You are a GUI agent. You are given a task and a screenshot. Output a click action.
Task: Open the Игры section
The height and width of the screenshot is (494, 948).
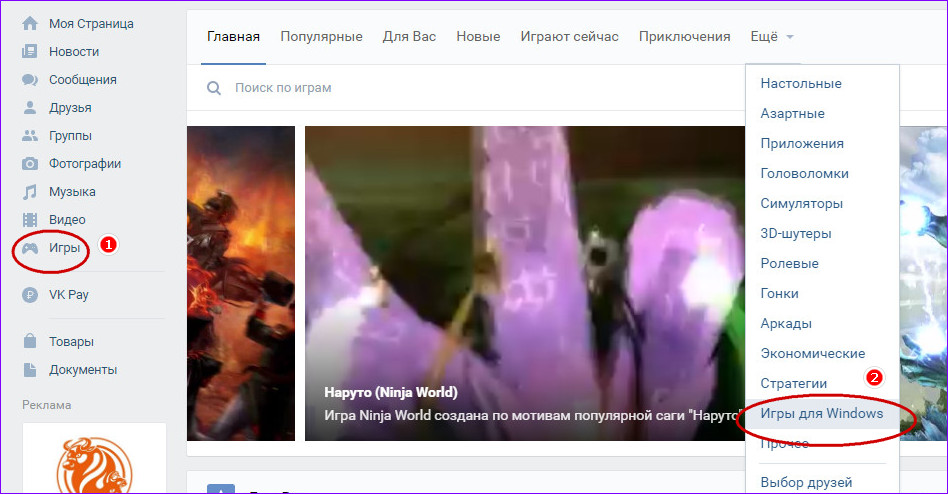tap(65, 248)
